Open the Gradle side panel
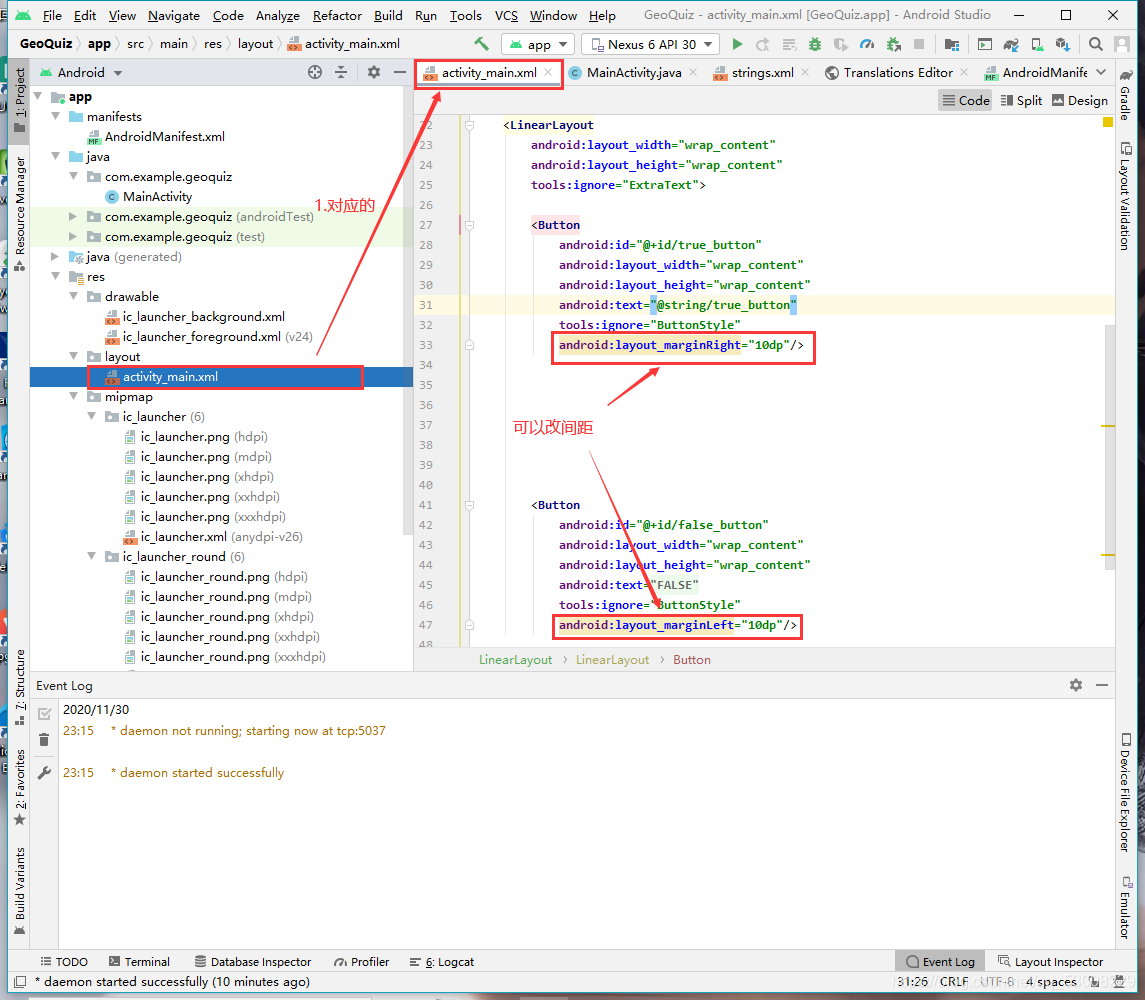Screen dimensions: 1145x1000 click(1125, 96)
